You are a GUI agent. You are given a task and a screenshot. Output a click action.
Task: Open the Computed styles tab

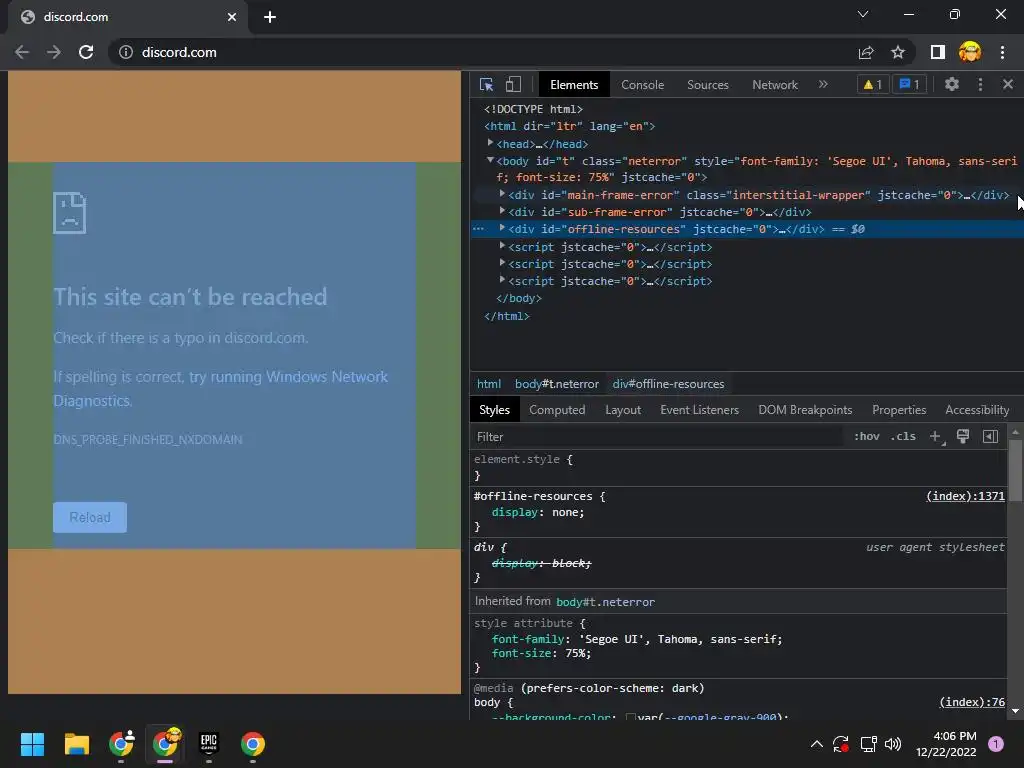[556, 410]
